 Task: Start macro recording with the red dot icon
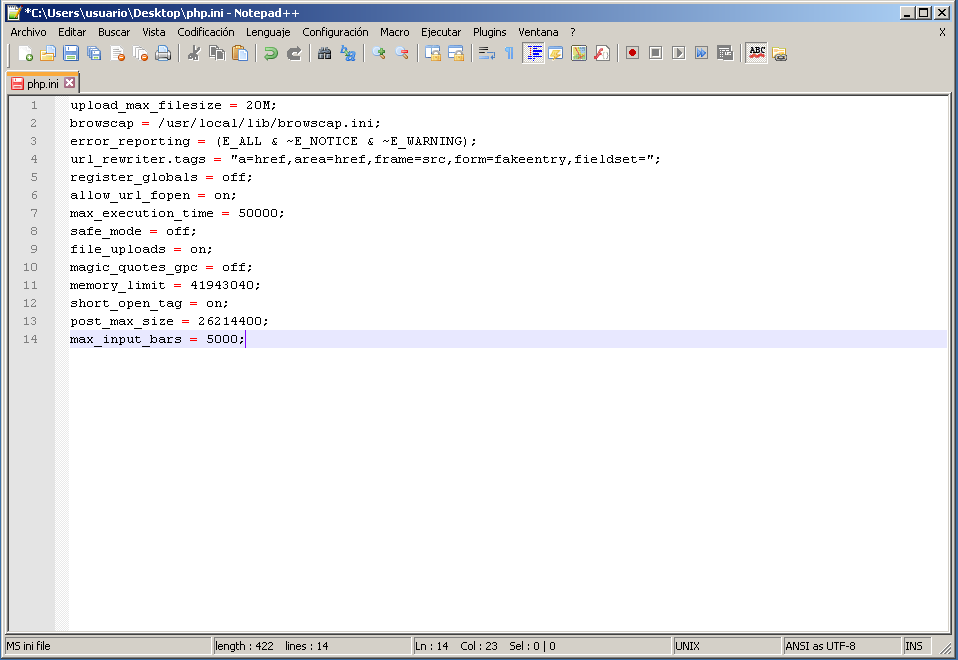pos(632,53)
